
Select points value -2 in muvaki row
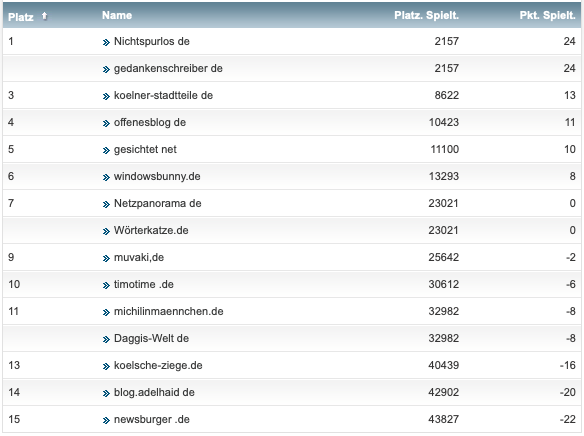571,257
